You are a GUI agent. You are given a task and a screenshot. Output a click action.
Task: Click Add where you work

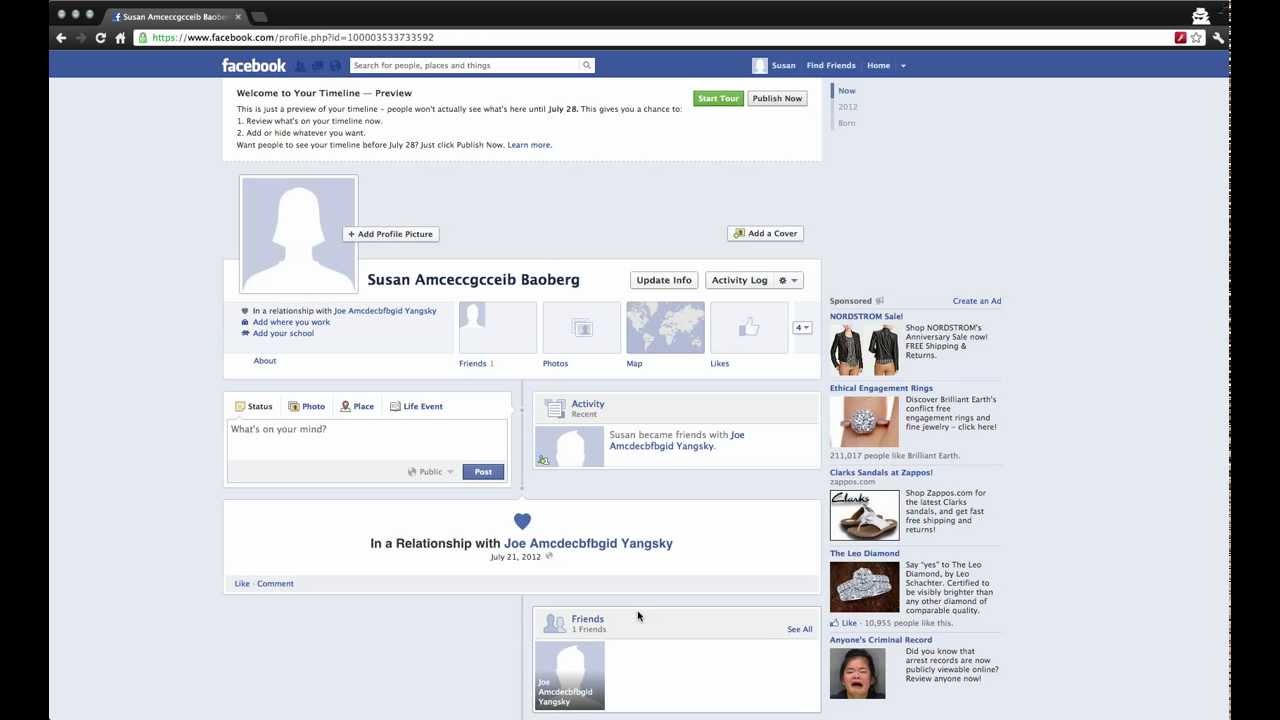[x=291, y=322]
